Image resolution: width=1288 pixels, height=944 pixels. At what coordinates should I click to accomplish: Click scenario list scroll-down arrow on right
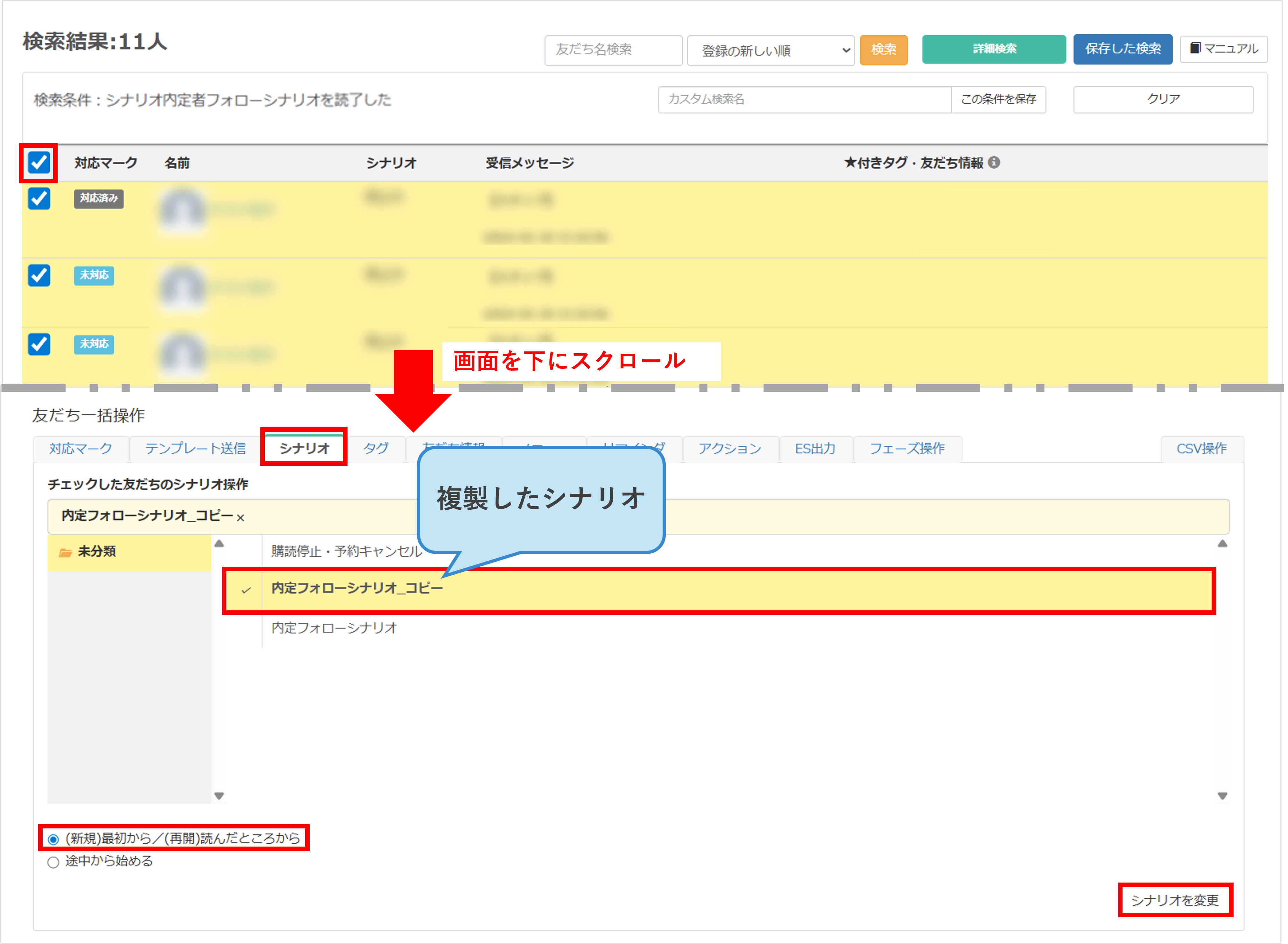(1222, 795)
